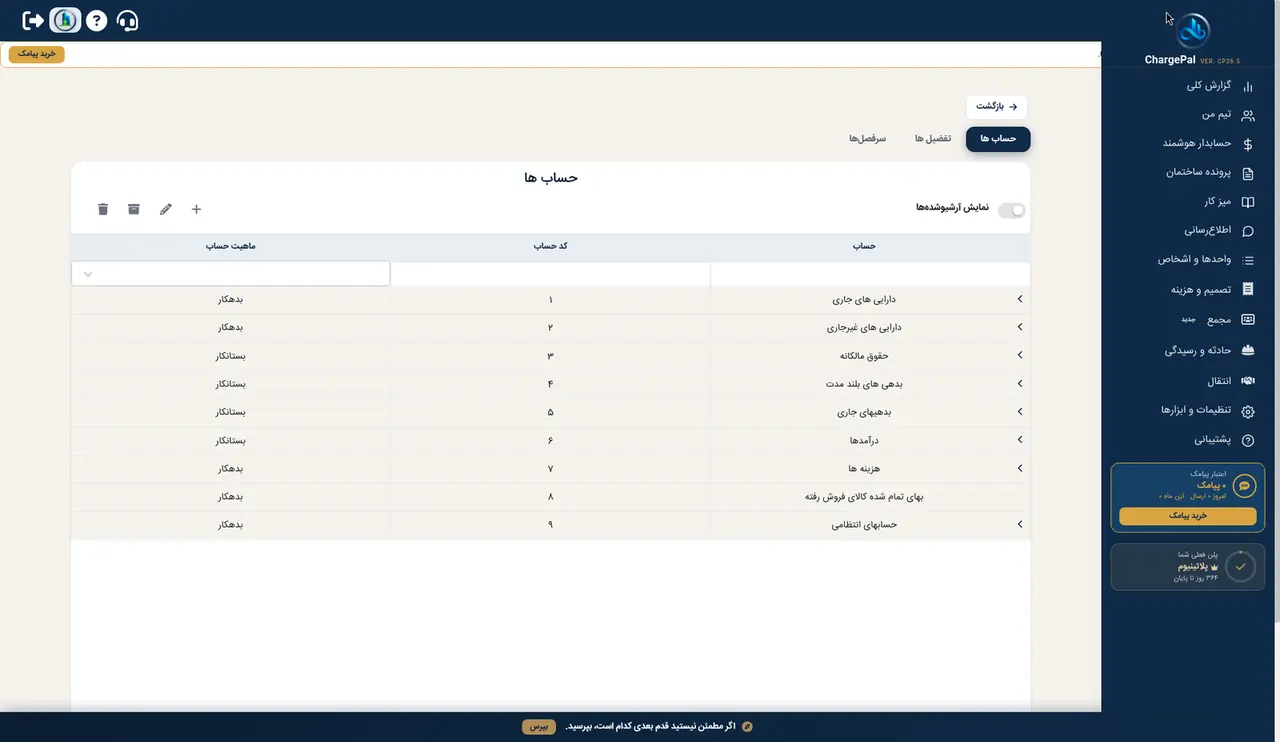Expand the بدهی های بلند مدت row
The image size is (1280, 742).
coord(1020,384)
